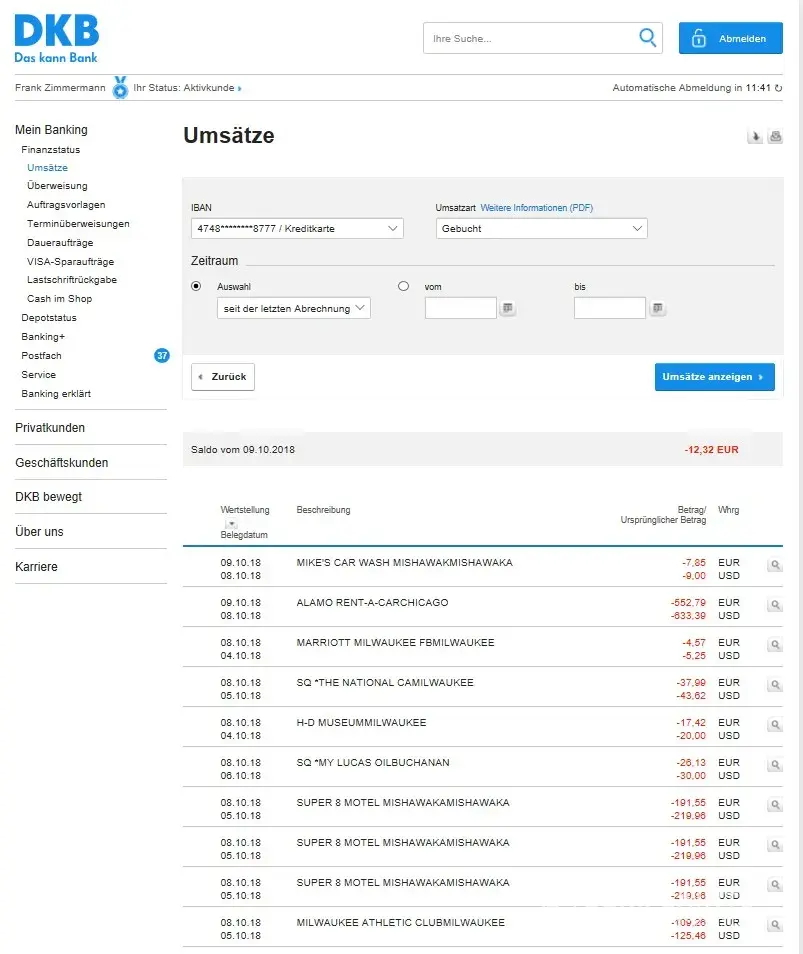Viewport: 803px width, 954px height.
Task: Show details of H-D MUSEUM transaction
Action: [774, 725]
